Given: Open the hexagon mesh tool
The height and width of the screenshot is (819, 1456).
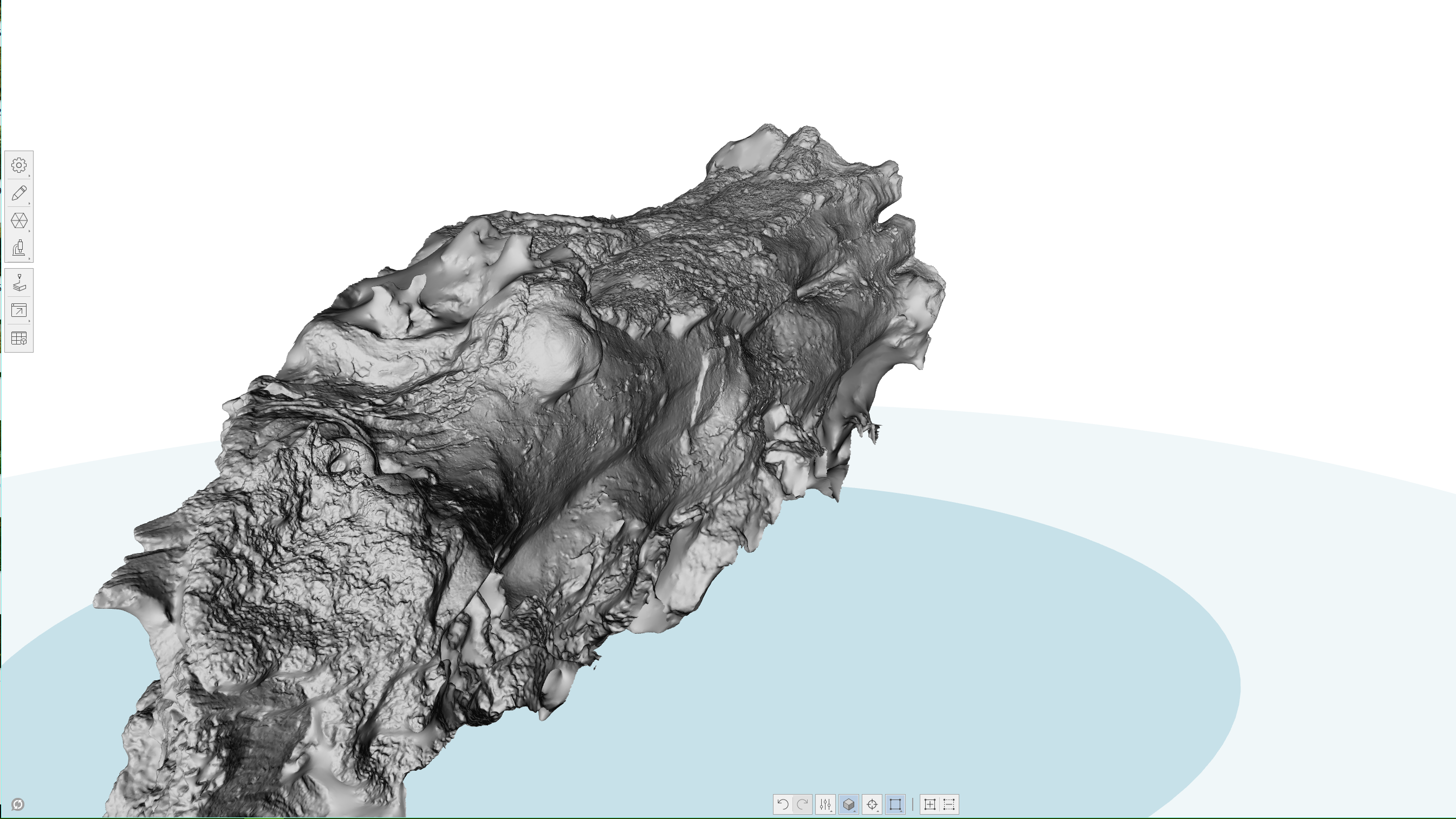Looking at the screenshot, I should tap(19, 221).
